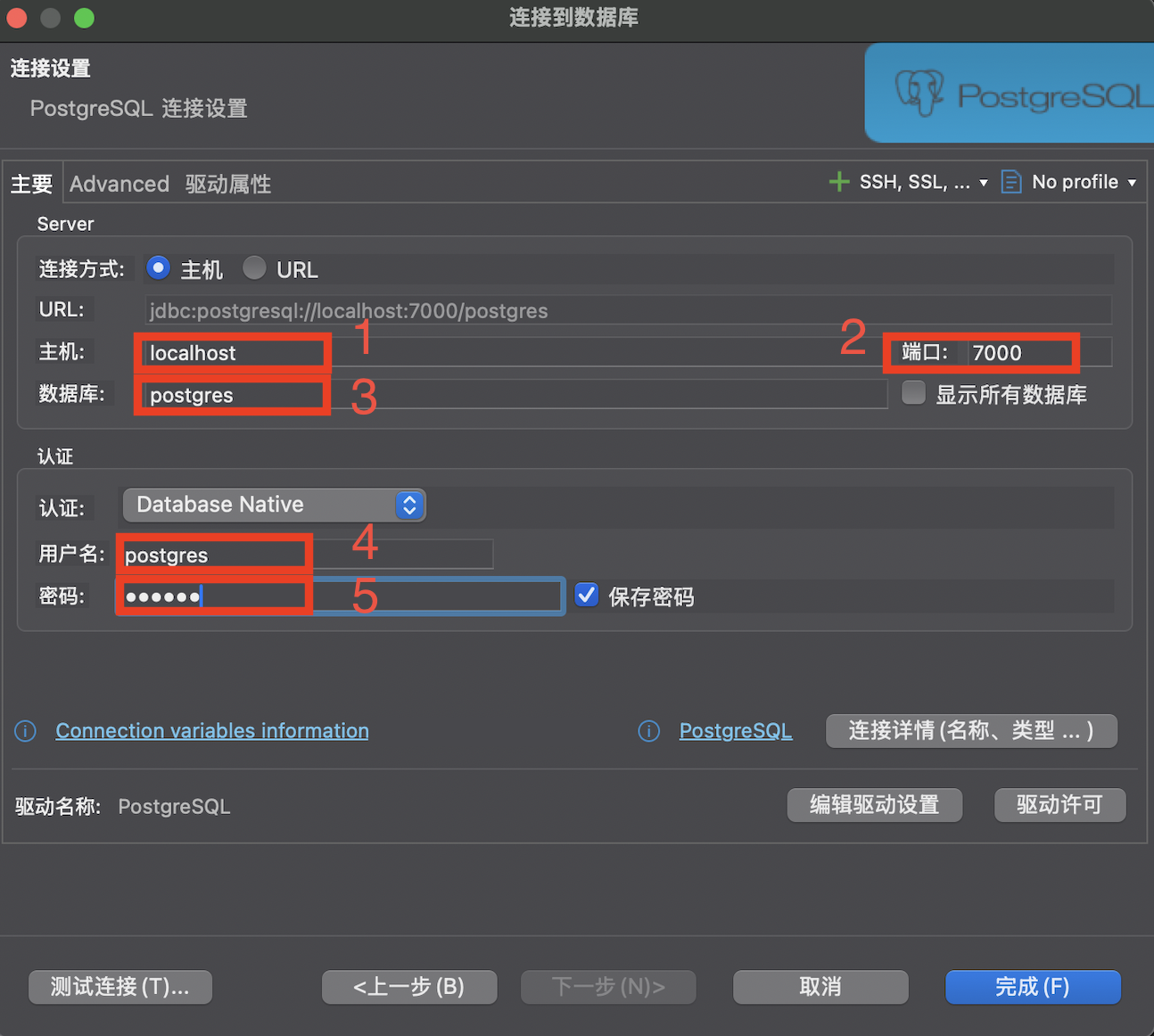
Task: Click info icon beside PostgreSQL link
Action: click(x=648, y=731)
